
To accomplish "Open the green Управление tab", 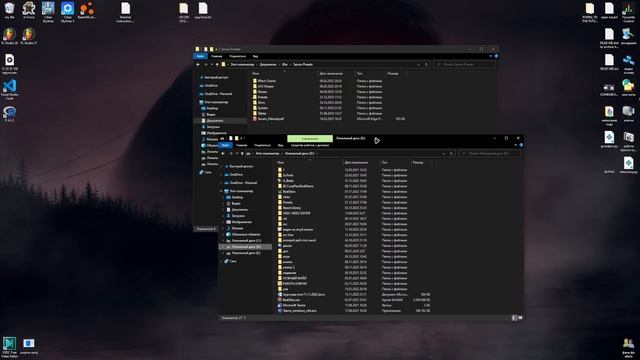I will tap(310, 139).
